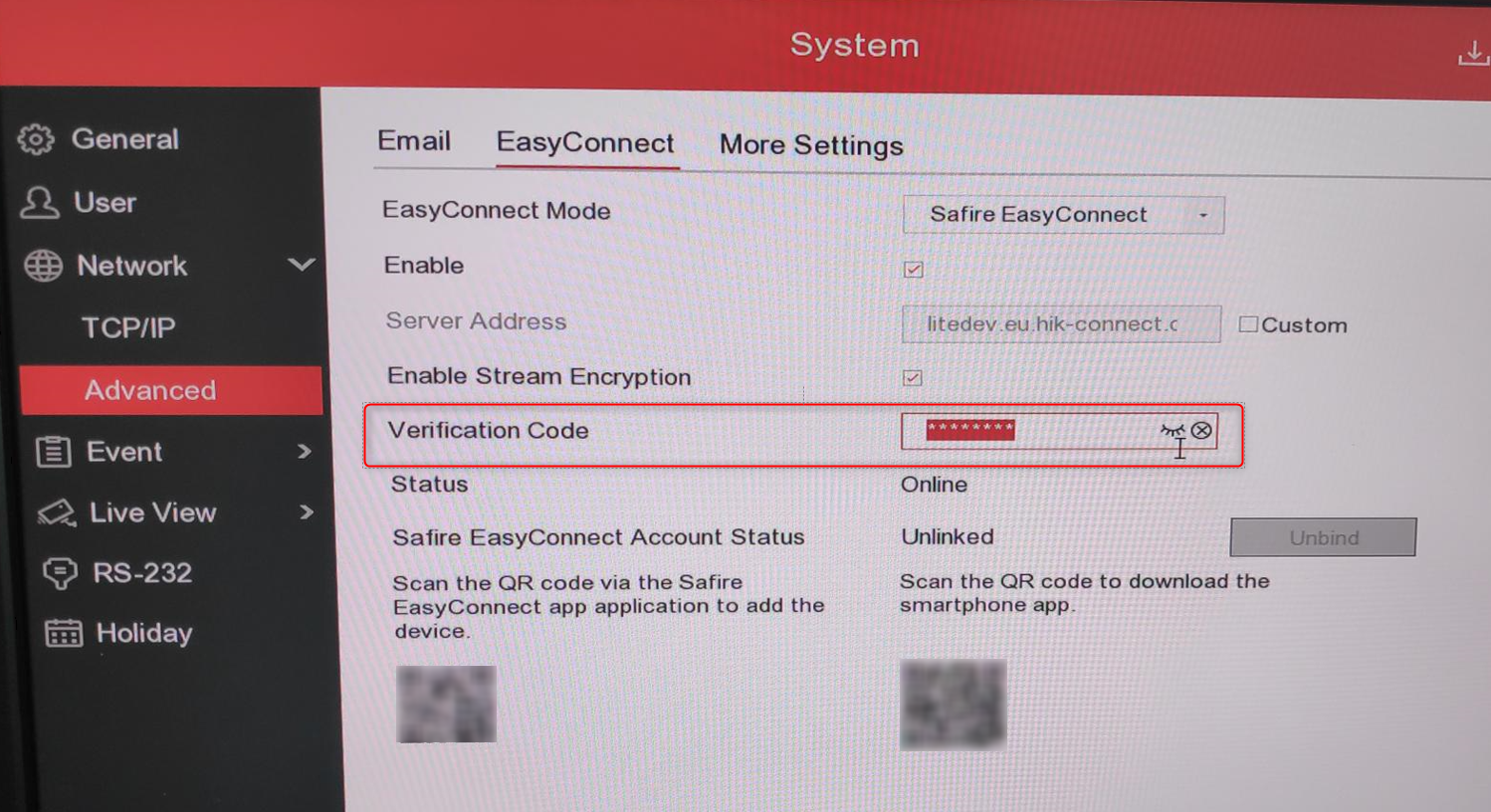Switch to the Email tab
The width and height of the screenshot is (1491, 812).
coord(414,141)
